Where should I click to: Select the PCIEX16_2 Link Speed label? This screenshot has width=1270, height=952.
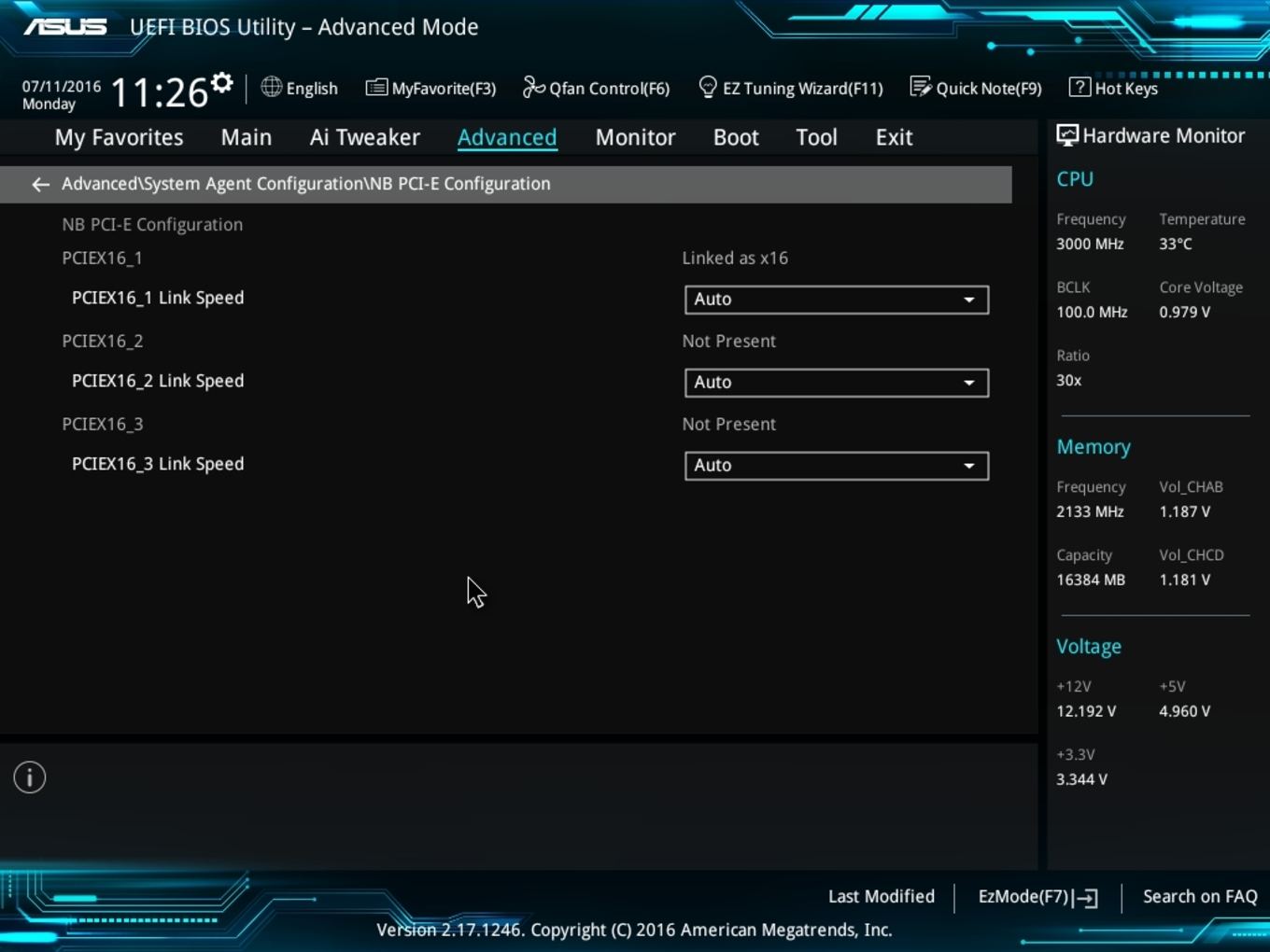click(x=158, y=381)
